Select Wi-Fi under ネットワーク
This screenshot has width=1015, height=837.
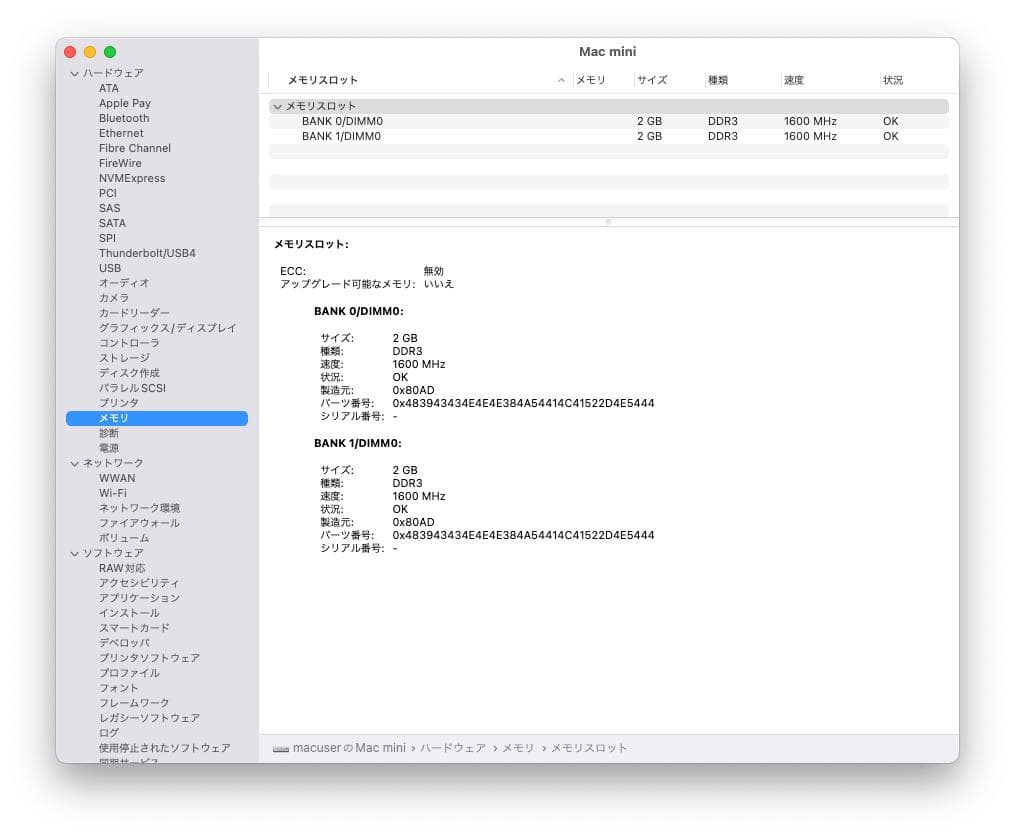click(x=113, y=493)
